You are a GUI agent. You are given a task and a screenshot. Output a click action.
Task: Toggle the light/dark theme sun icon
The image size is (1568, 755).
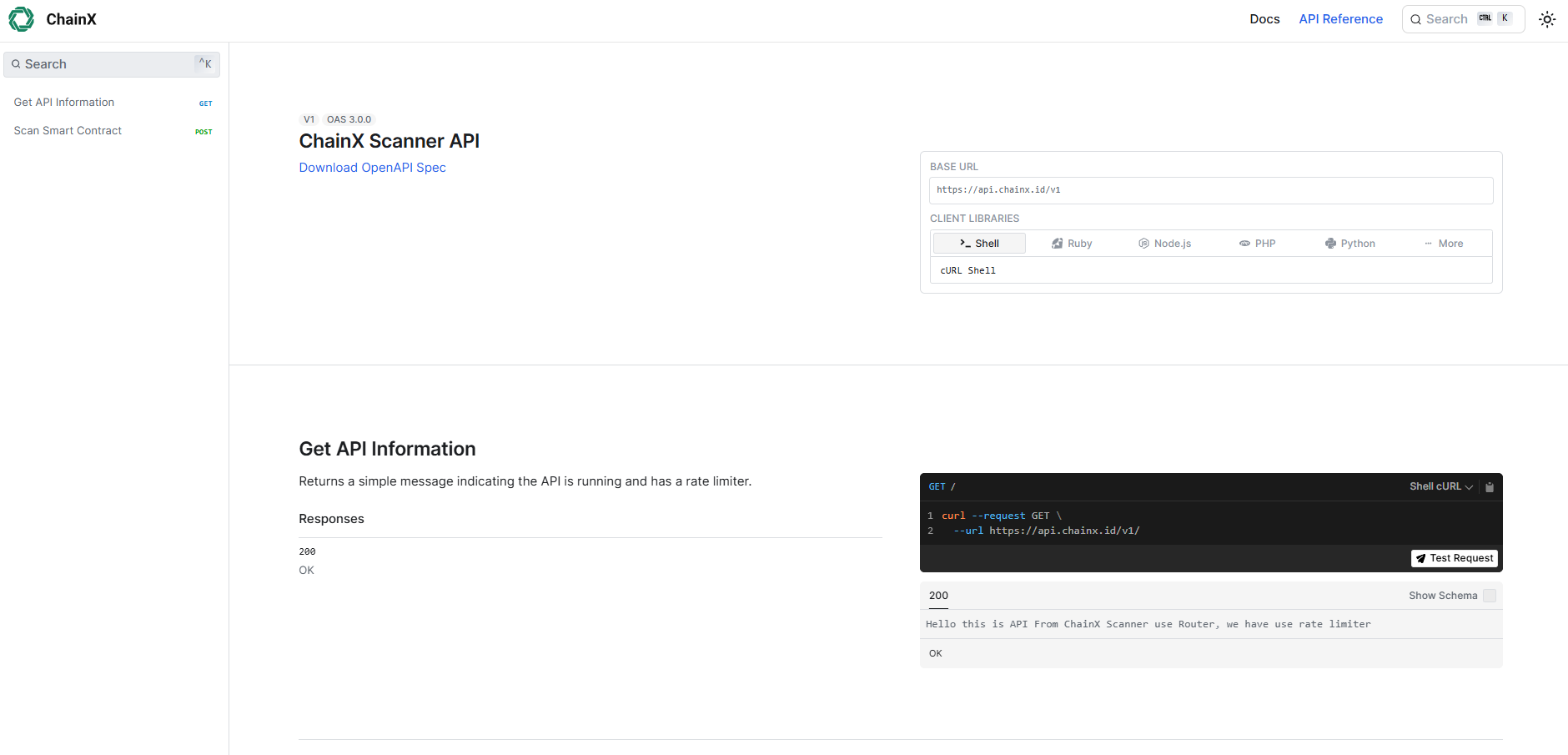coord(1547,19)
